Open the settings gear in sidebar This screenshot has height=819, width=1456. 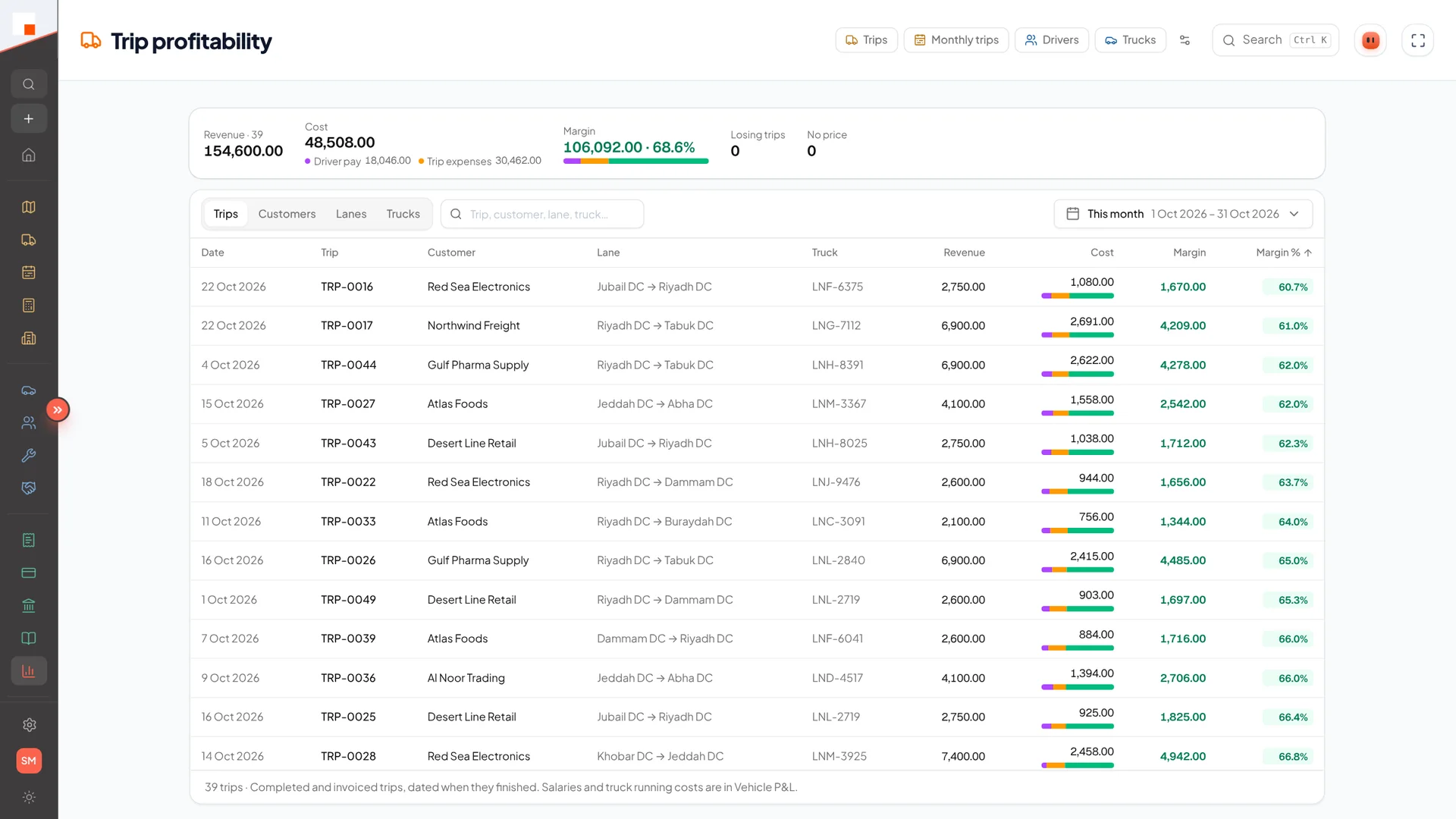coord(29,725)
